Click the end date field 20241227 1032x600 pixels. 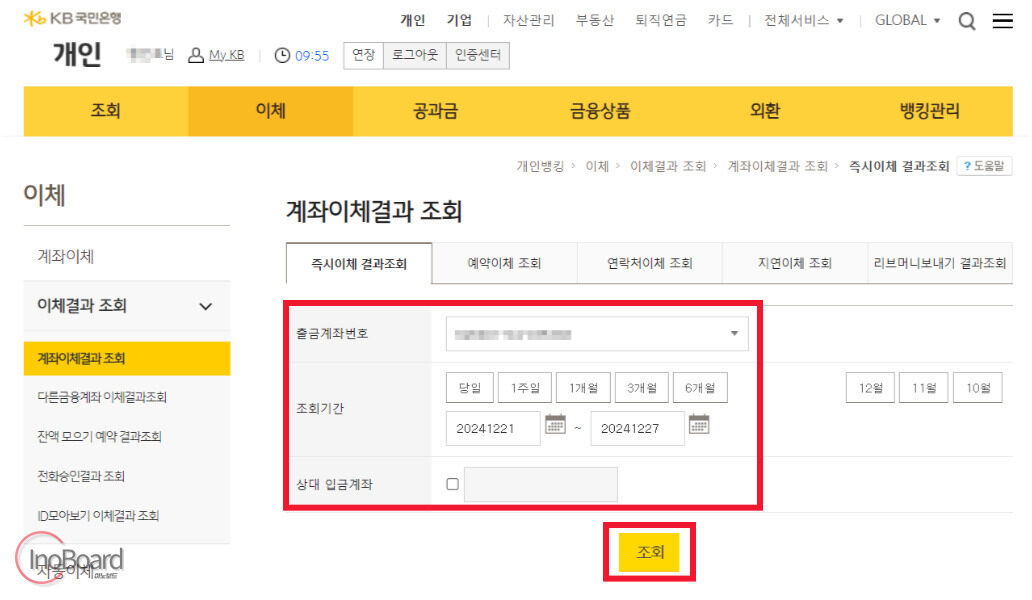637,428
